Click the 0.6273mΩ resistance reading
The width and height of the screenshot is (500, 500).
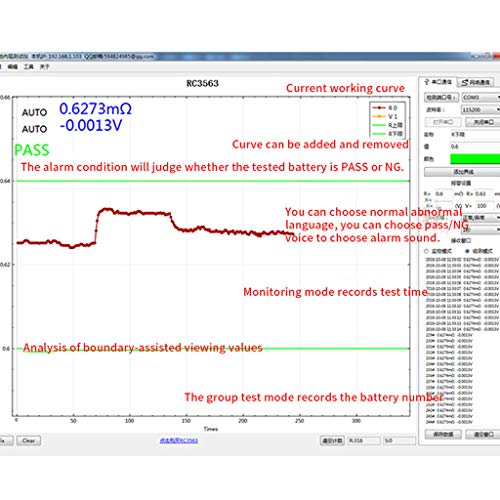95,109
